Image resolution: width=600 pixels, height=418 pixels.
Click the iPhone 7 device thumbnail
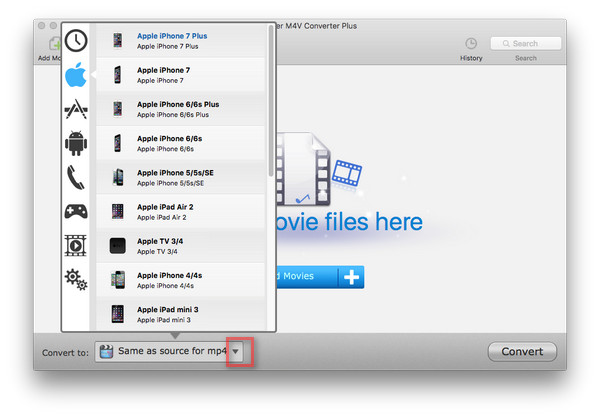117,75
